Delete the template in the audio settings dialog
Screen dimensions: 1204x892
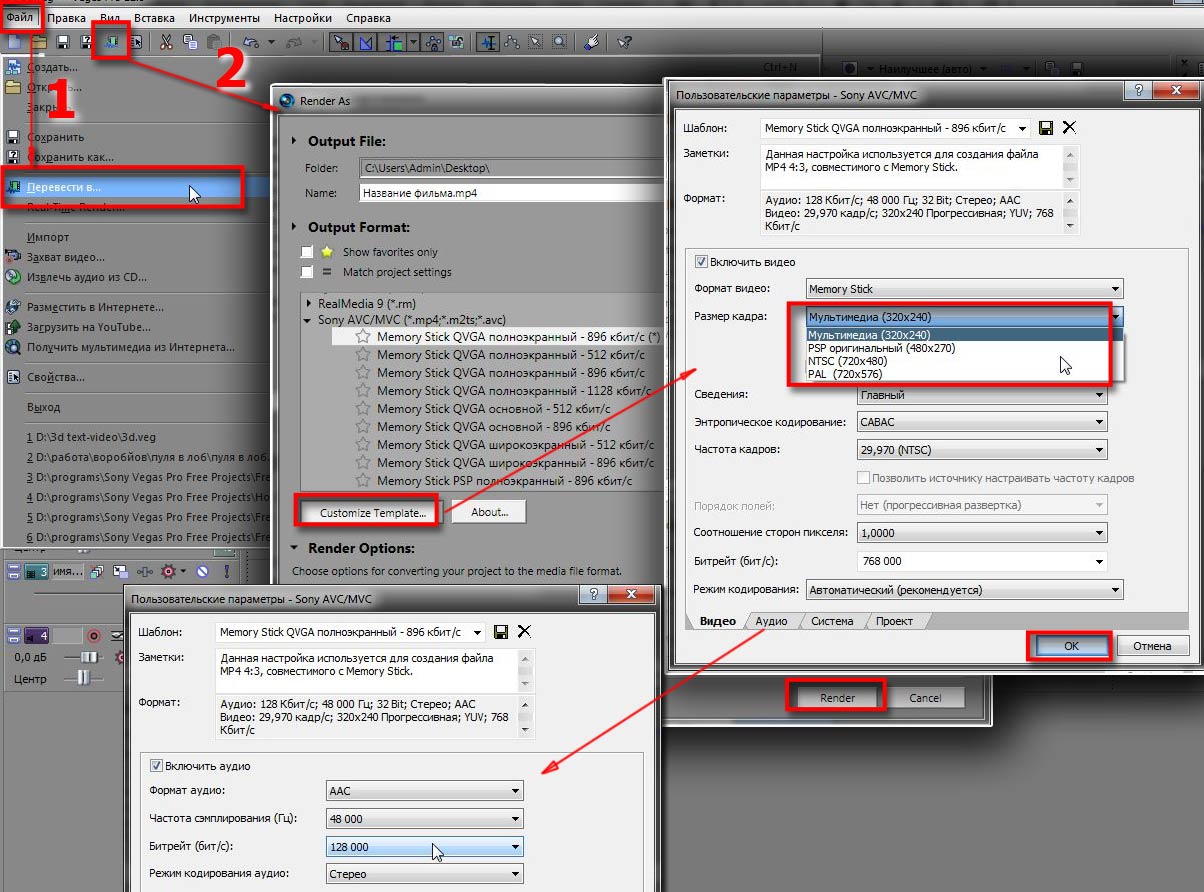[524, 632]
